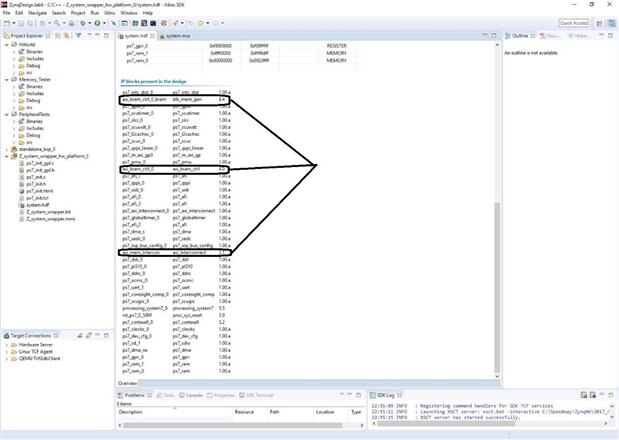Click the round red toolbar icon

pos(164,23)
